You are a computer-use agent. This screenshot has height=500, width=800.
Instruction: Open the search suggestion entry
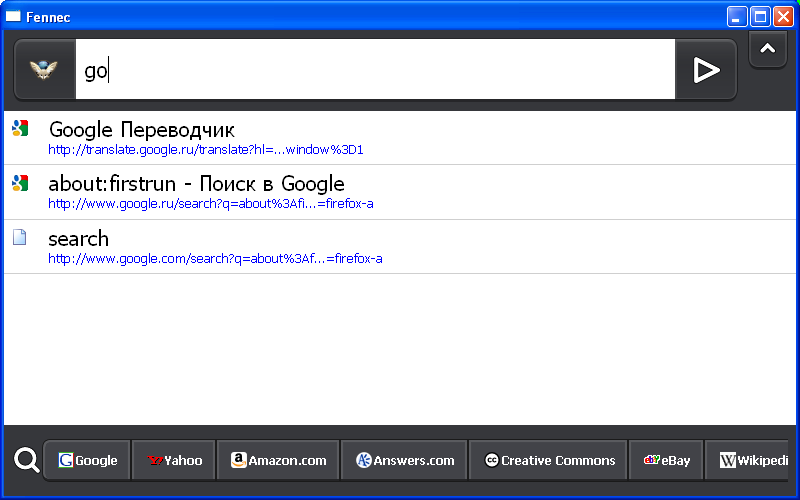(78, 239)
